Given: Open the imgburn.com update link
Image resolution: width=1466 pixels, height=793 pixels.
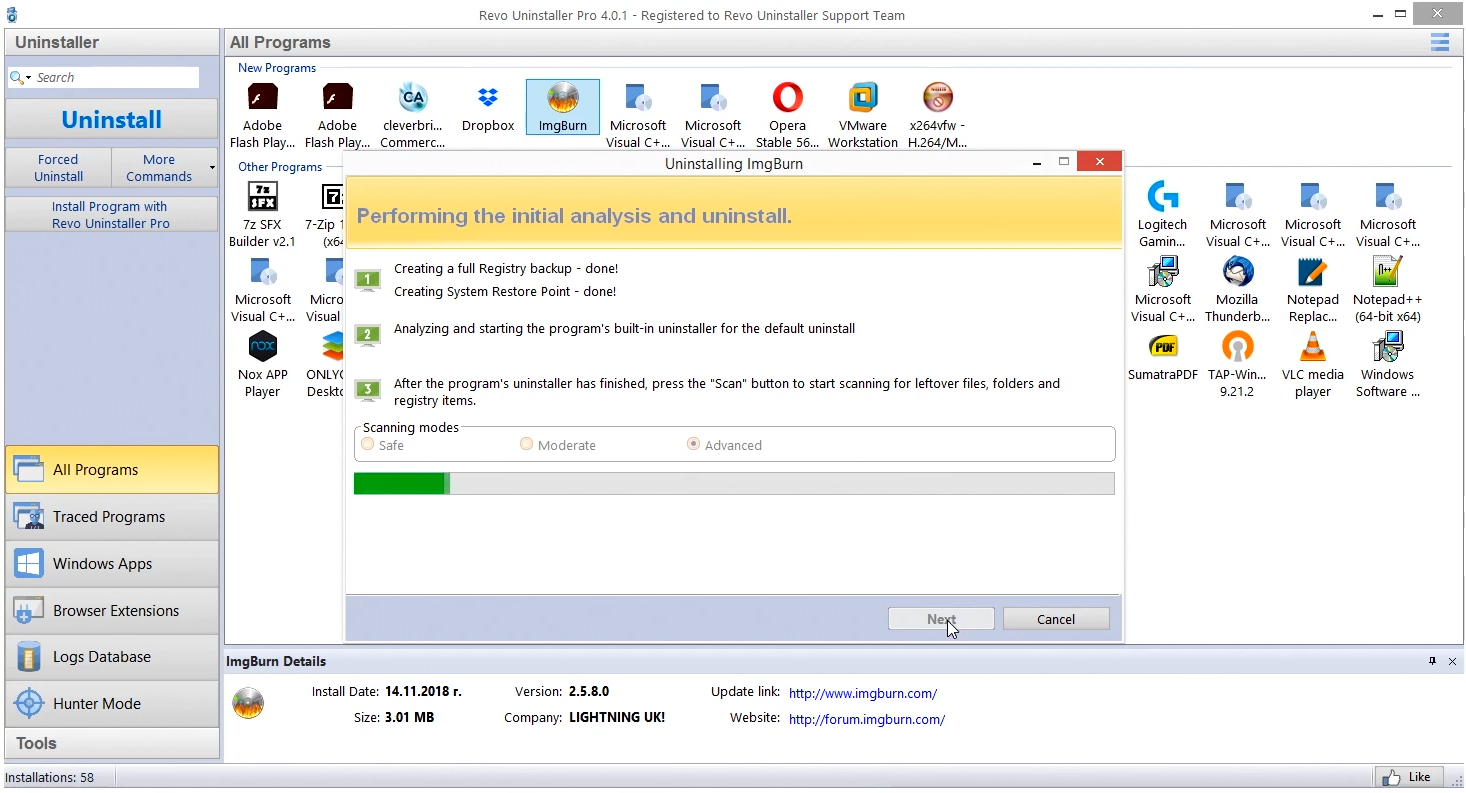Looking at the screenshot, I should 863,693.
